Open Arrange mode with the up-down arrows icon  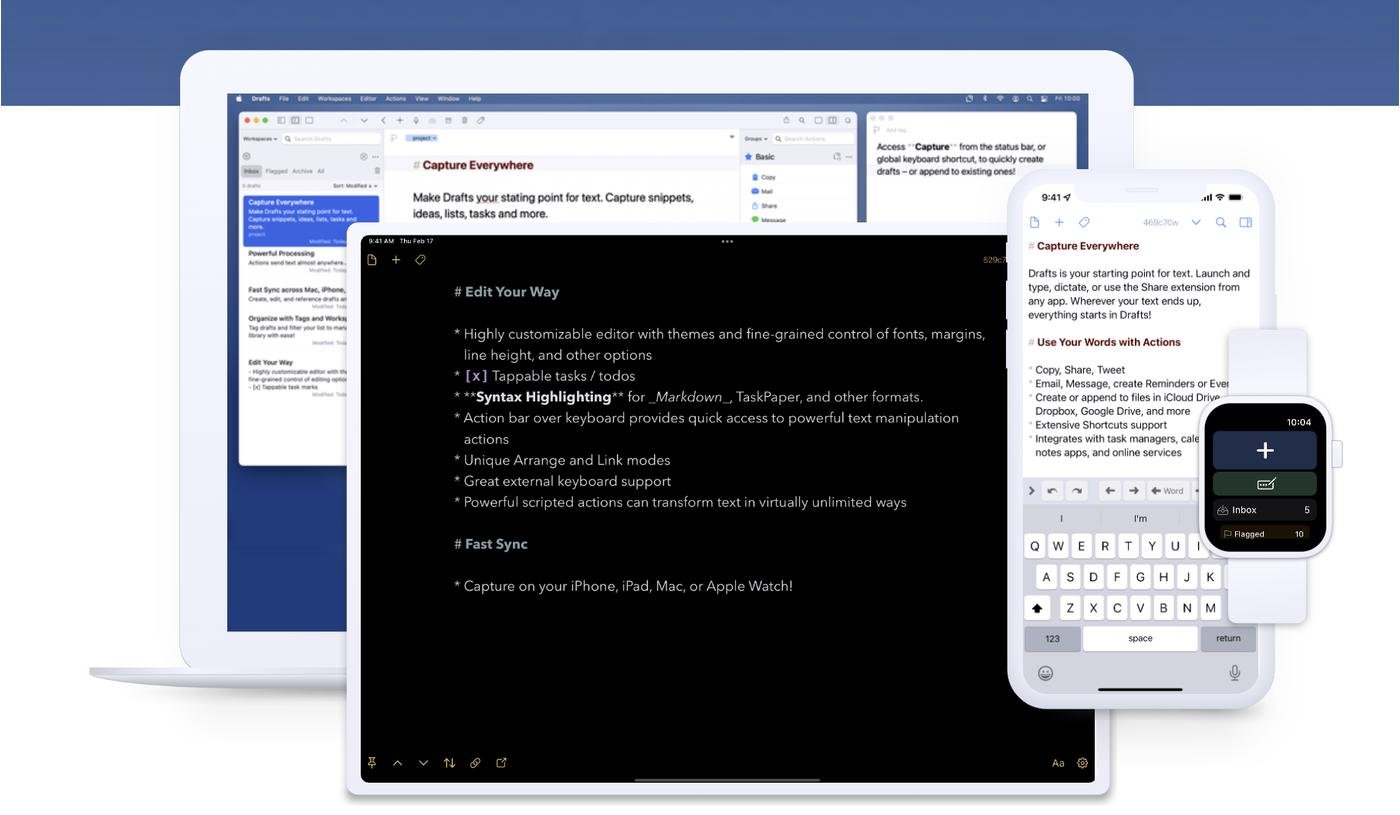click(449, 763)
